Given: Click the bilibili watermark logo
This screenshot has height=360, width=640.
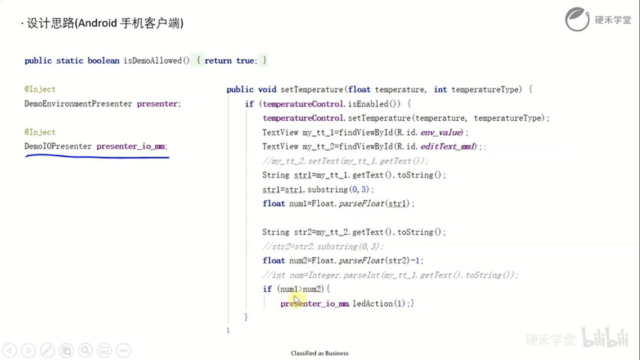Looking at the screenshot, I should pos(605,338).
